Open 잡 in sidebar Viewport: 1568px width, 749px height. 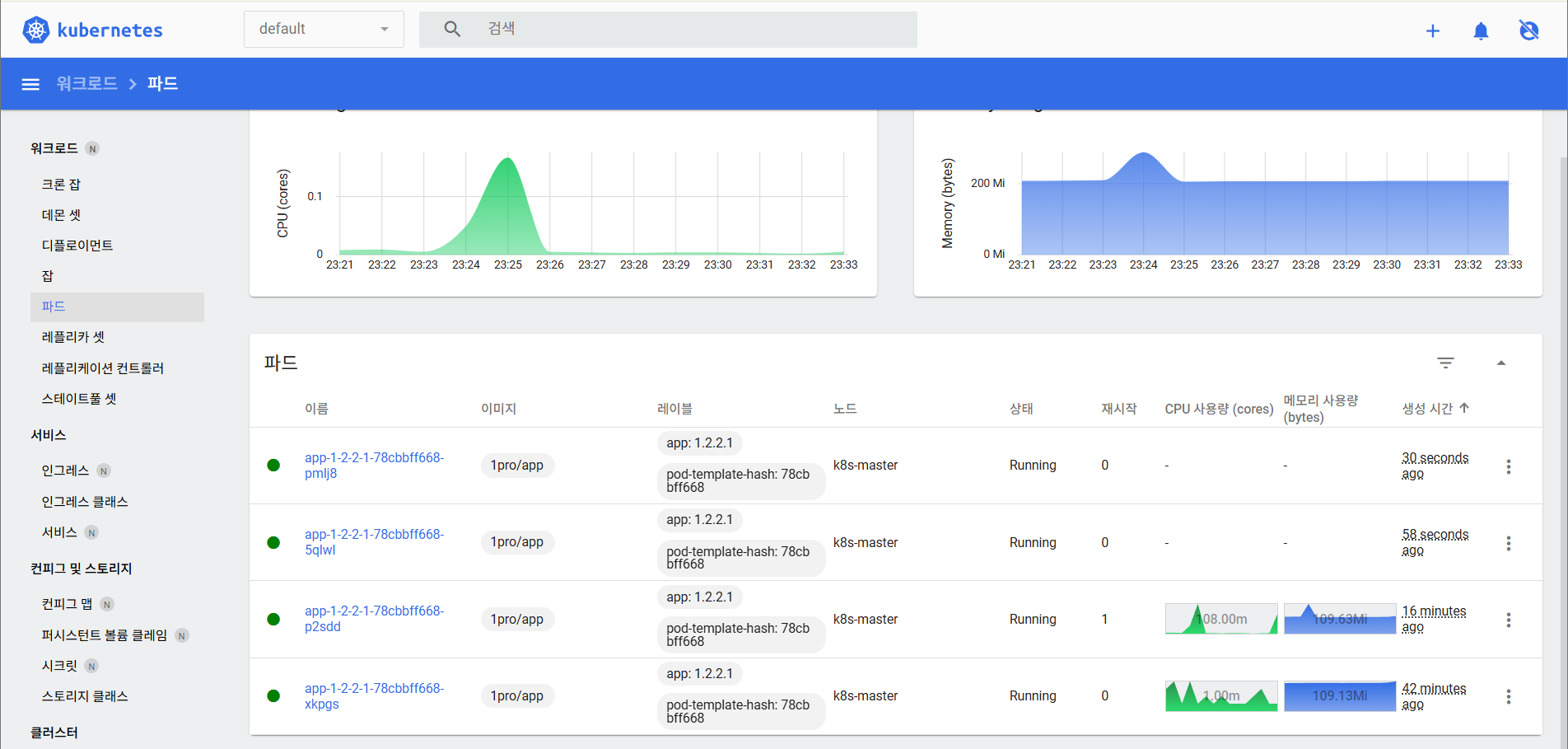click(48, 276)
